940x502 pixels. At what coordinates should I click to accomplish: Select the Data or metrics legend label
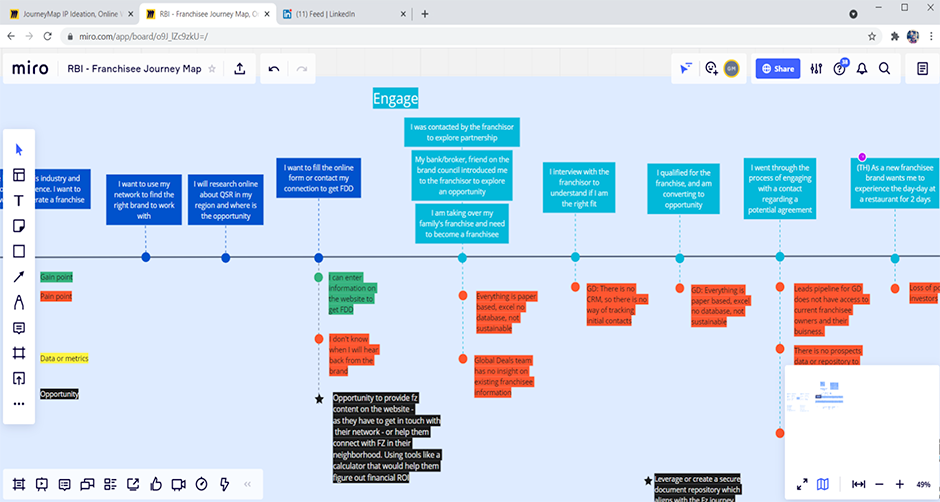[64, 359]
